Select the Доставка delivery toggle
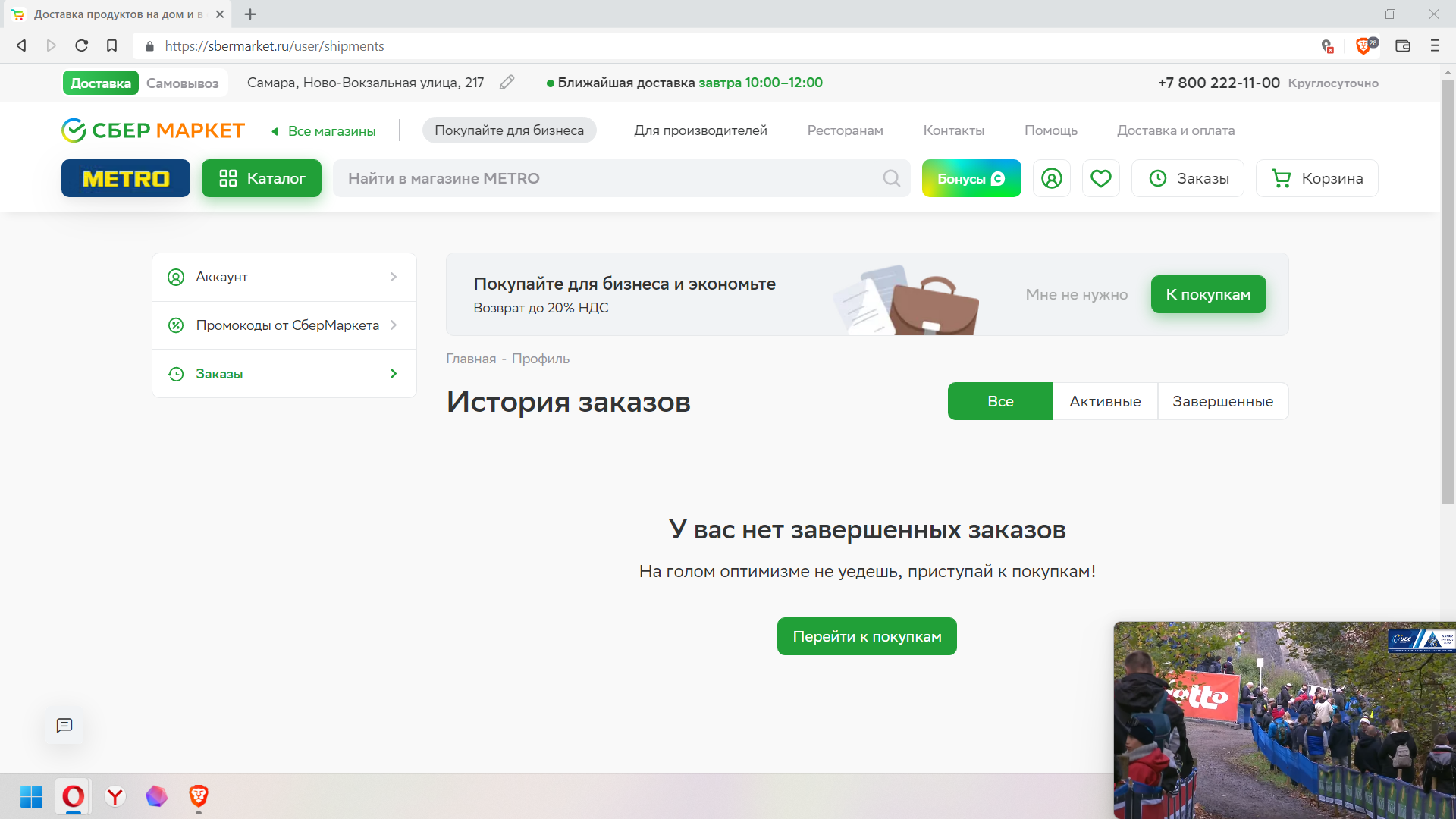The width and height of the screenshot is (1456, 819). point(101,83)
